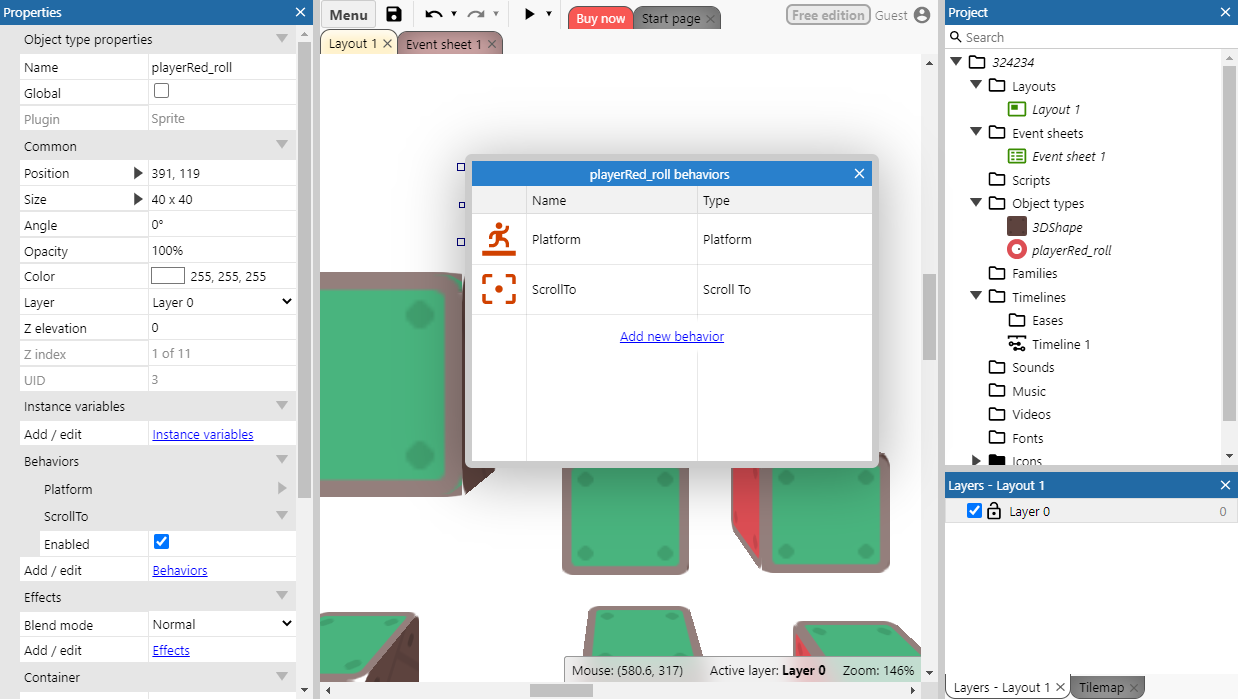Open the Menu button
The width and height of the screenshot is (1238, 699).
(347, 15)
